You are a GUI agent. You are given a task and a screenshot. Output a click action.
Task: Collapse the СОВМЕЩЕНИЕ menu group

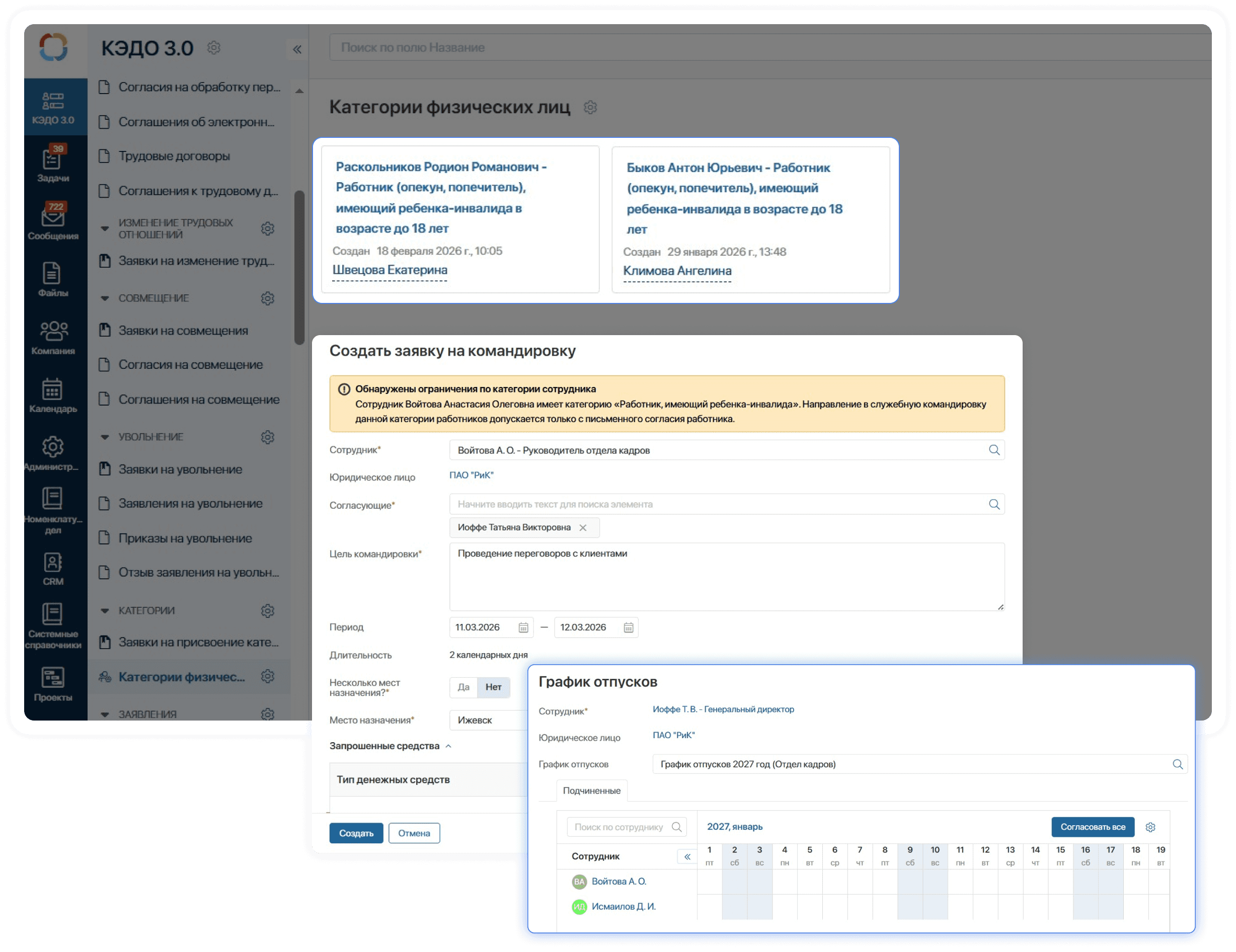coord(105,298)
